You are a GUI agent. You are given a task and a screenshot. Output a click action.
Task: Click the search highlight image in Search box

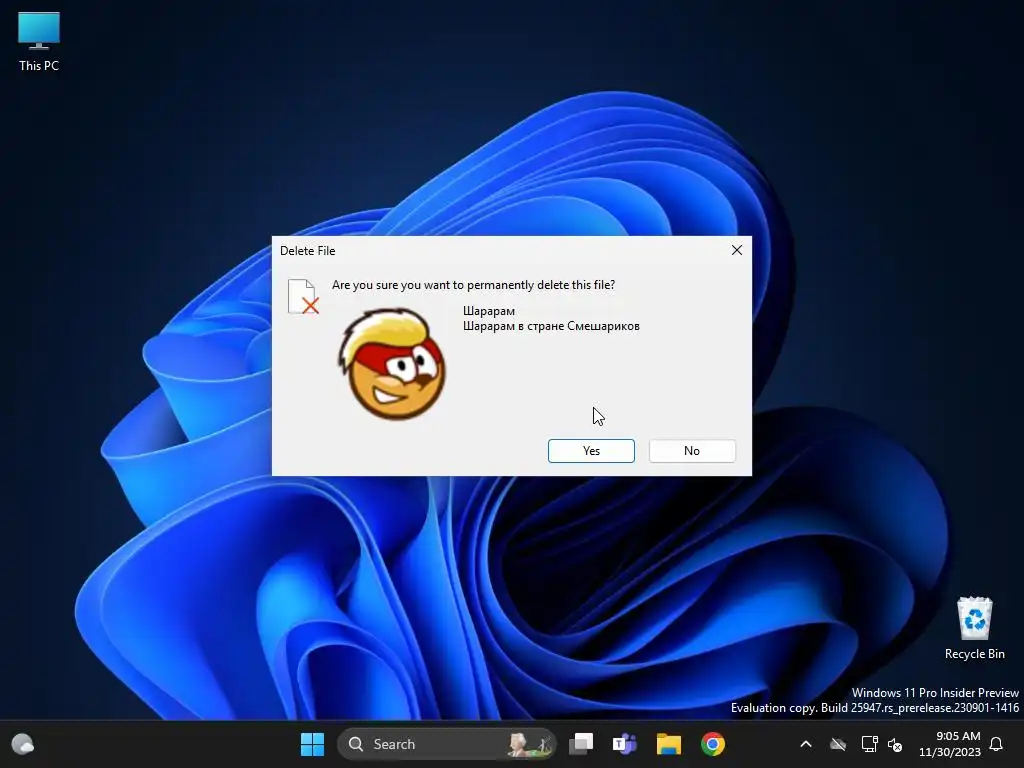tap(530, 744)
